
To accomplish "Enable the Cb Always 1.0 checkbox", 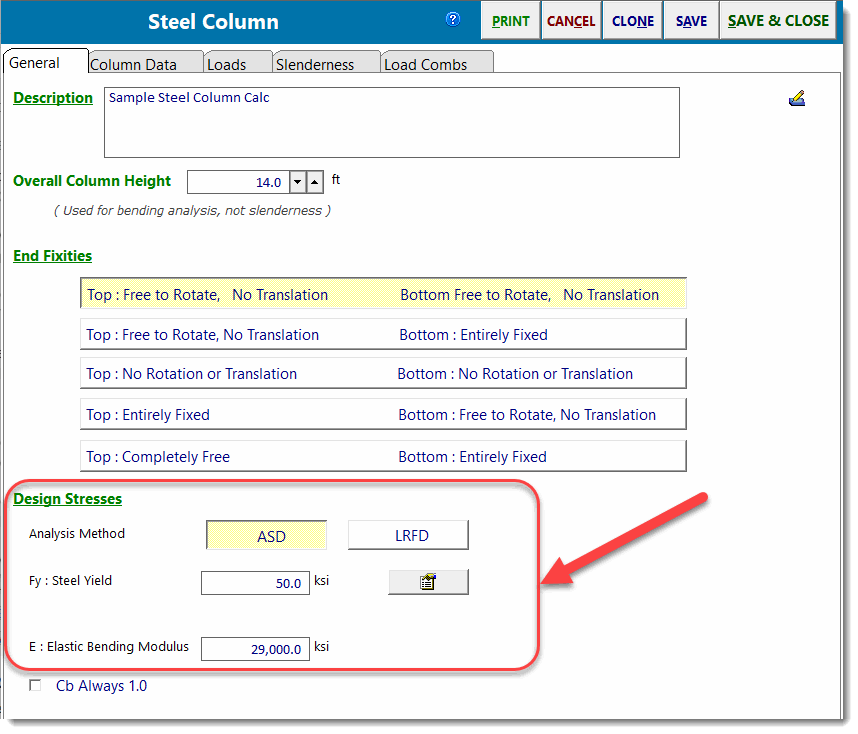I will [36, 686].
